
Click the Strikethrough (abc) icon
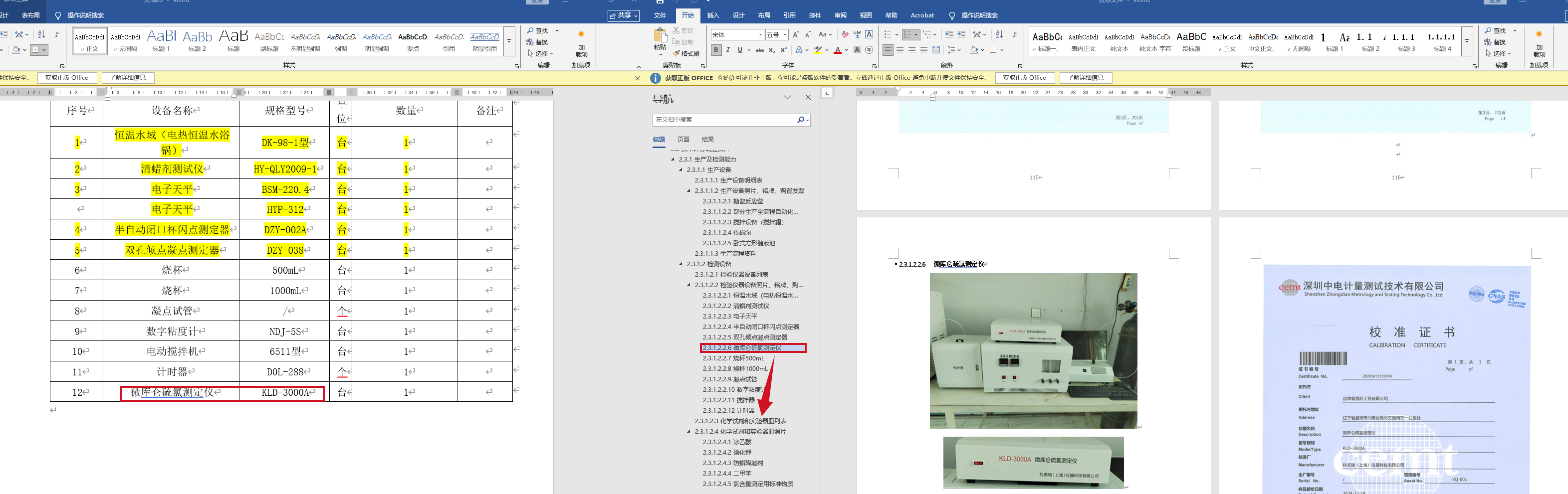760,50
